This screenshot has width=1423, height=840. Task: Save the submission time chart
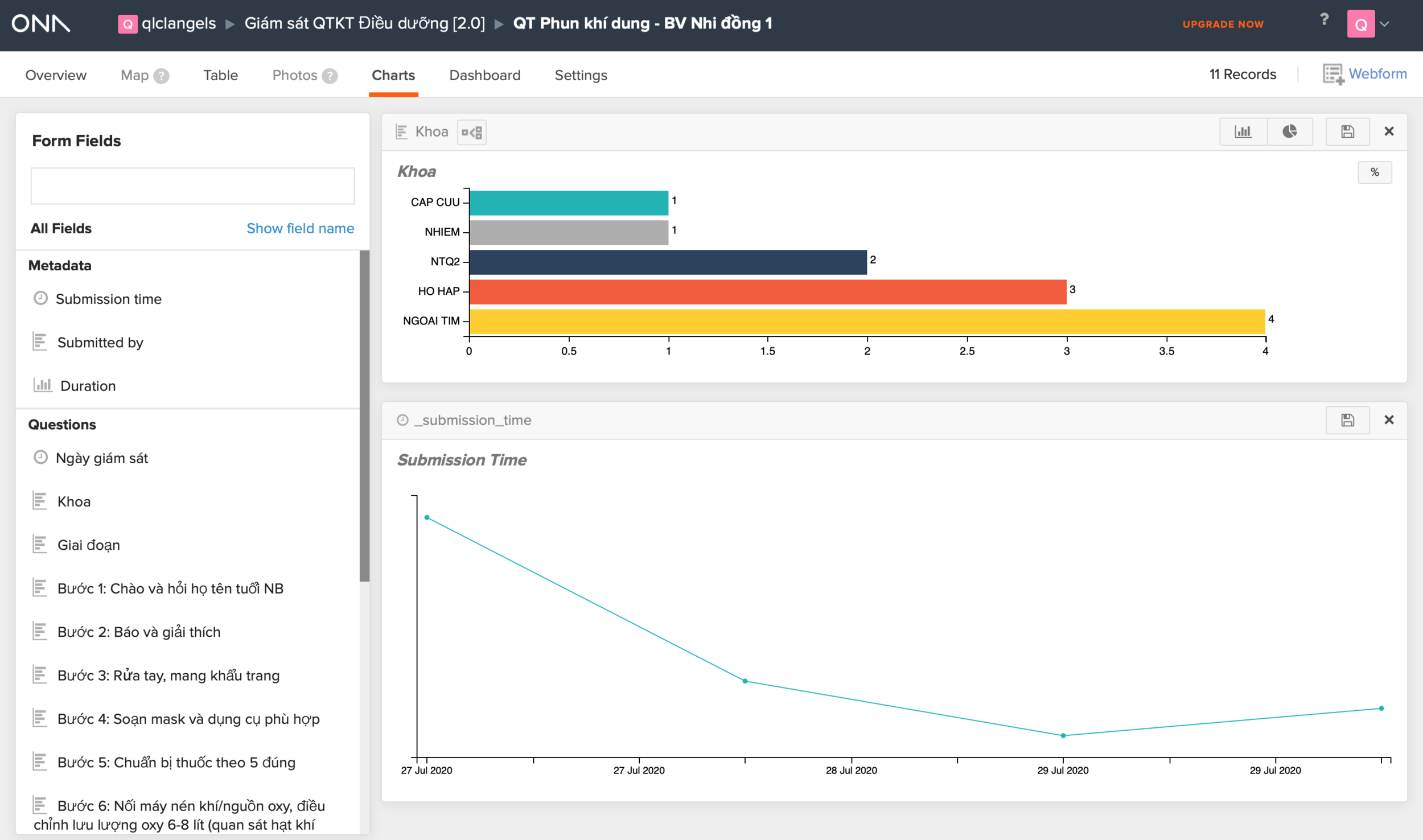click(x=1347, y=421)
